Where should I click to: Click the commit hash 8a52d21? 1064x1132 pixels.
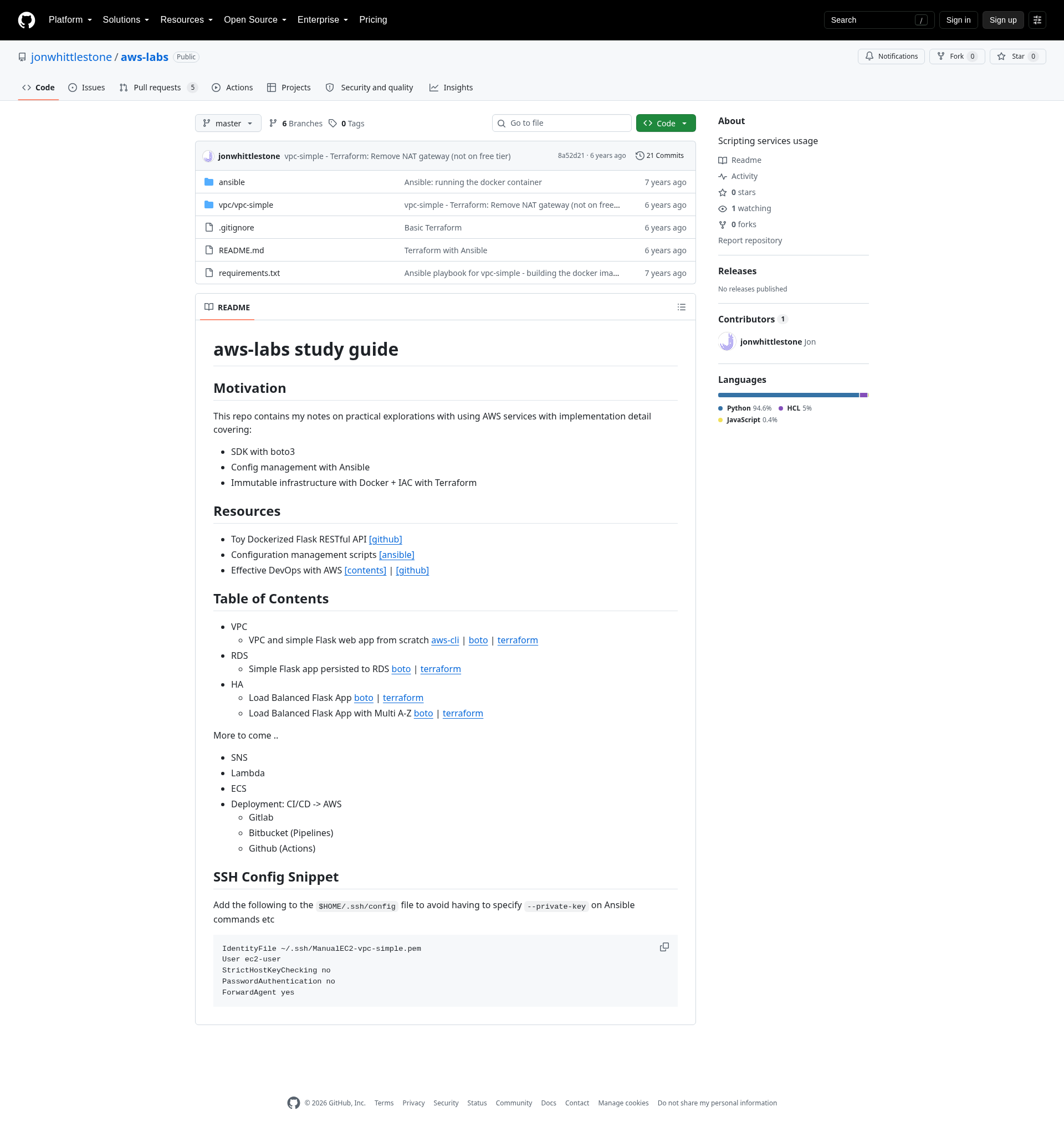tap(571, 156)
